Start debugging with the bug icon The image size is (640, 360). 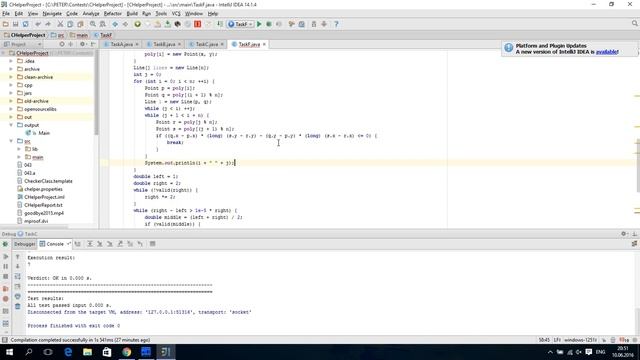pyautogui.click(x=269, y=24)
